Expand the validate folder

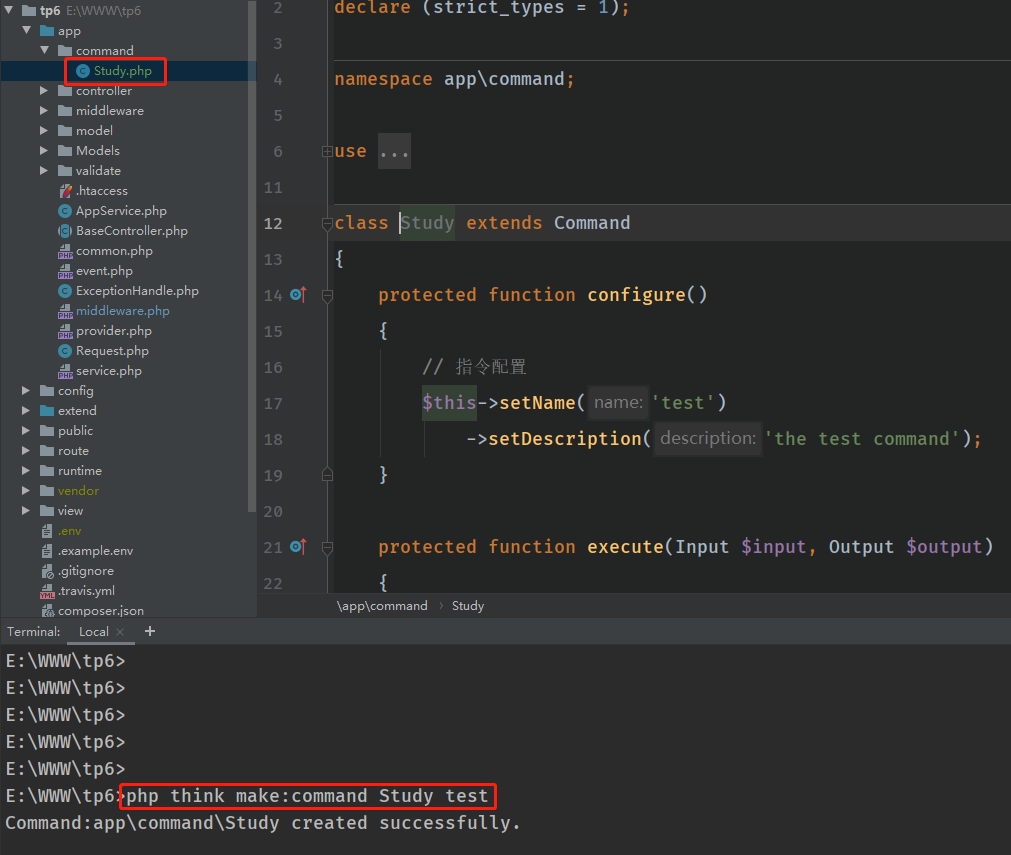44,171
